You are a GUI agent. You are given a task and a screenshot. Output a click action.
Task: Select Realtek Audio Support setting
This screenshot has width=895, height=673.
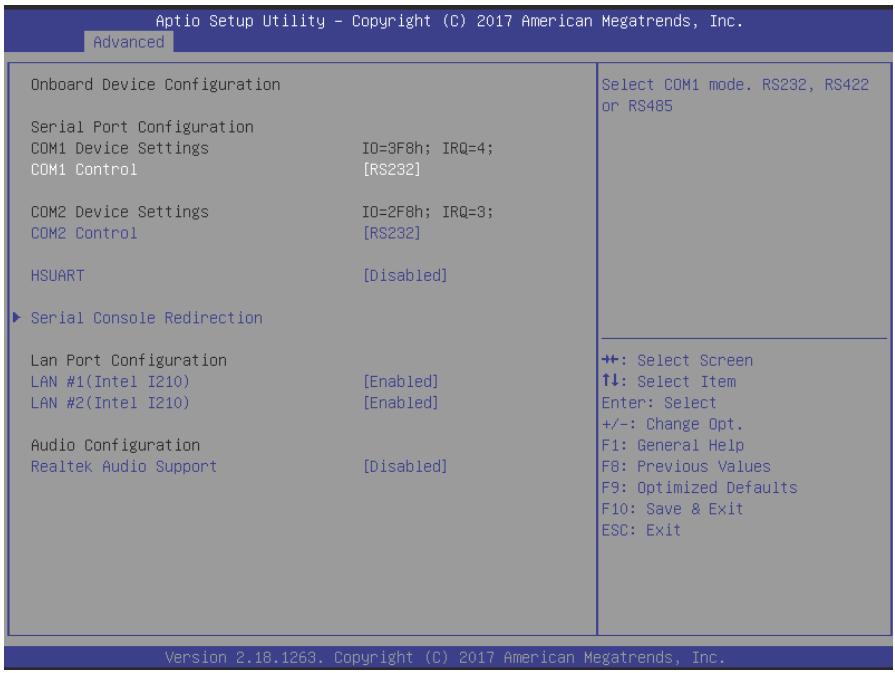[x=124, y=466]
